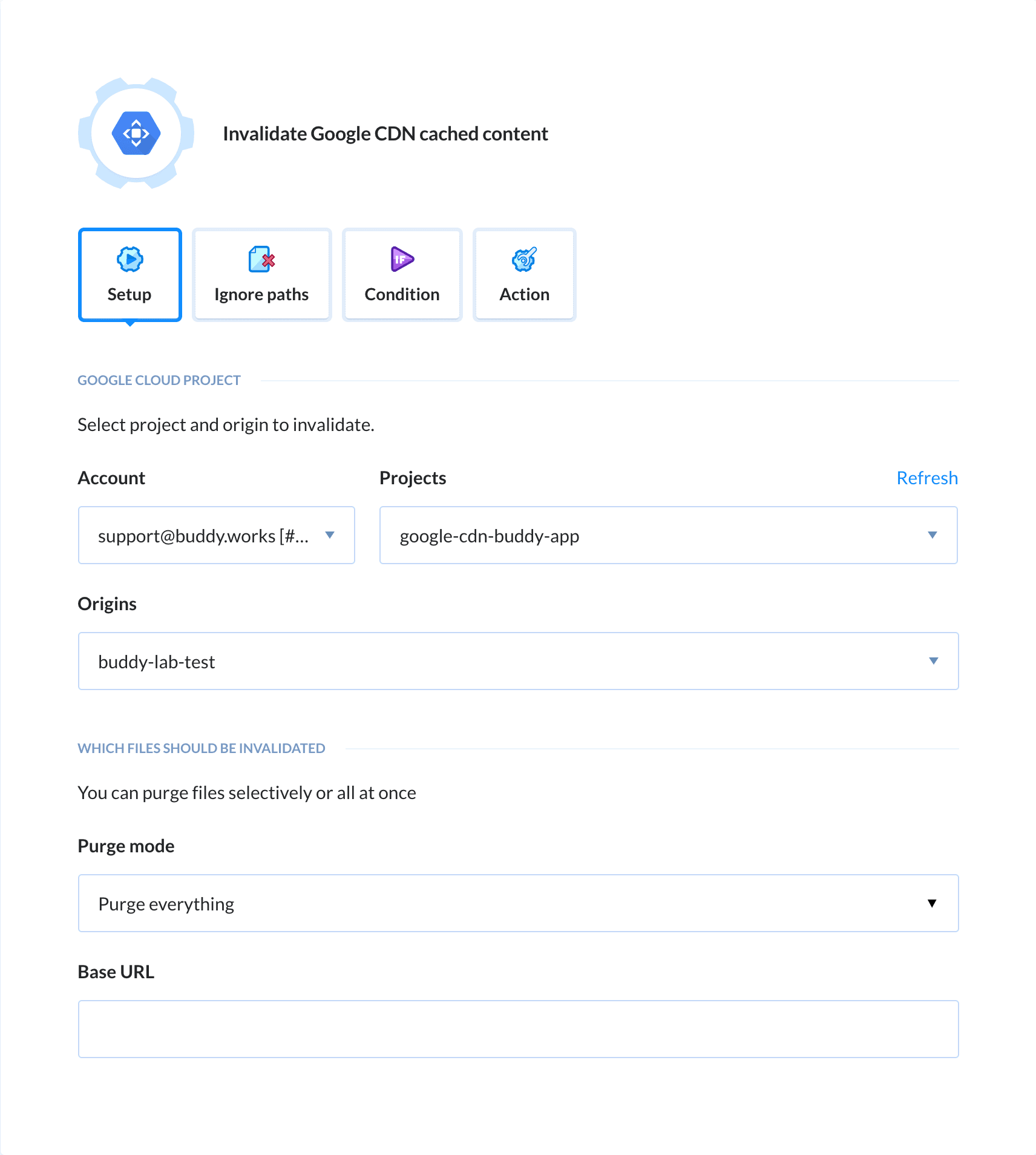Screen dimensions: 1036x1155
Task: Expand the buddy-lab-test Origins dropdown
Action: pyautogui.click(x=517, y=661)
